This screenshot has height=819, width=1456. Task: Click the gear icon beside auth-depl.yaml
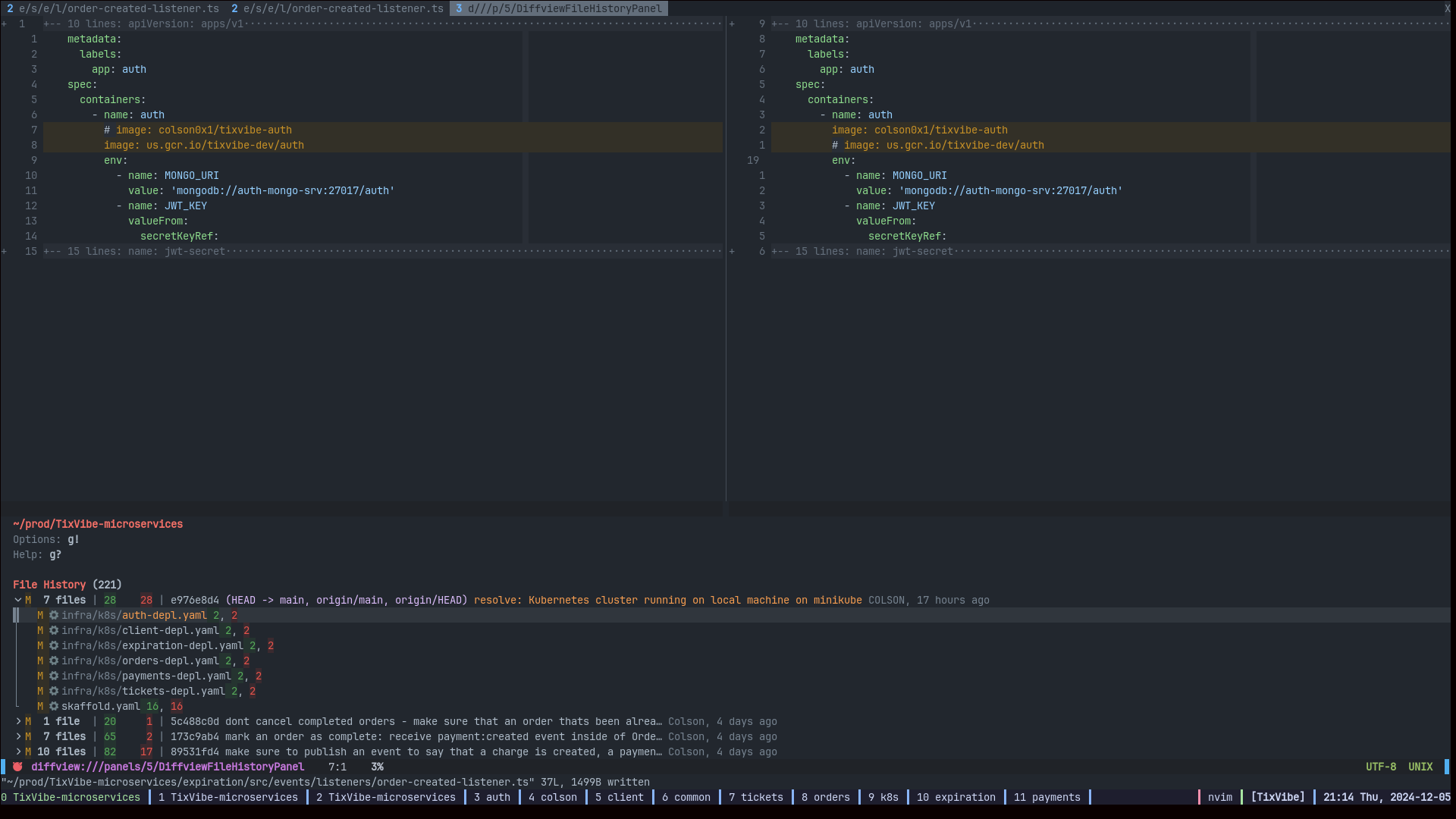tap(54, 615)
